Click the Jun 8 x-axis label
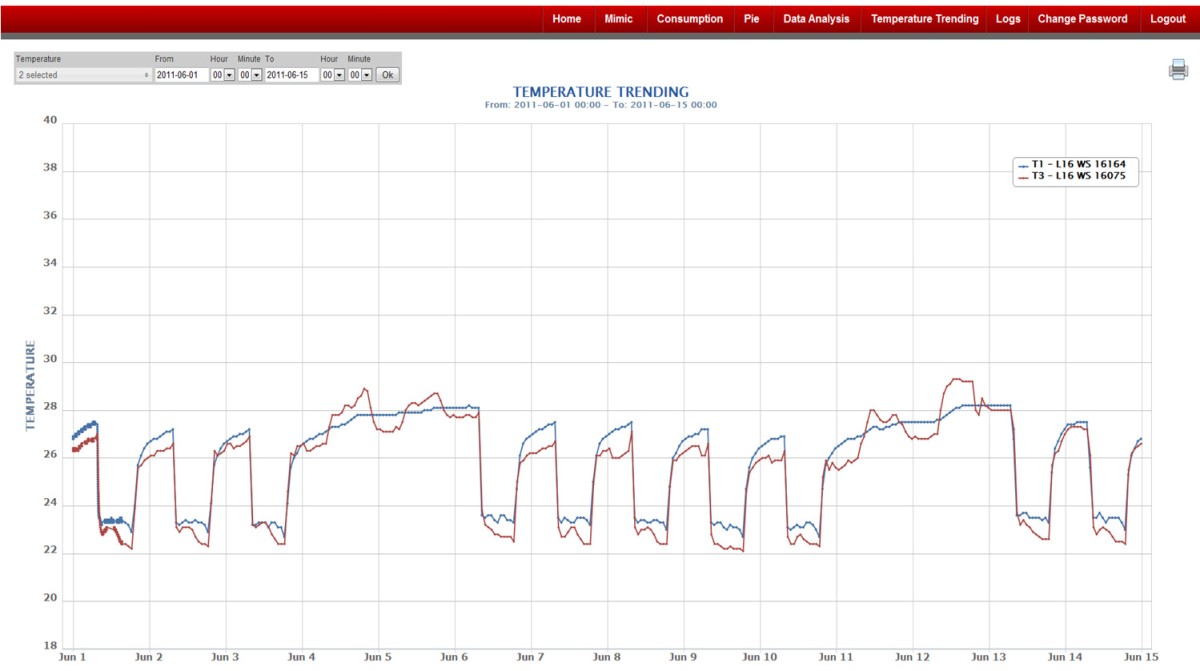1200x671 pixels. click(607, 658)
